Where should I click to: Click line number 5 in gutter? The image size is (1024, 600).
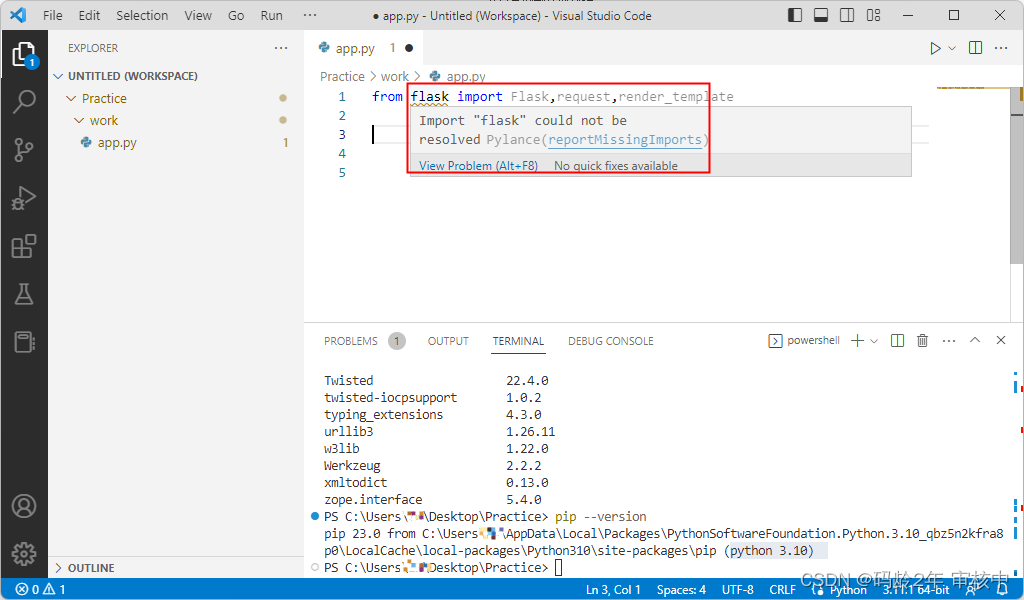click(x=342, y=173)
